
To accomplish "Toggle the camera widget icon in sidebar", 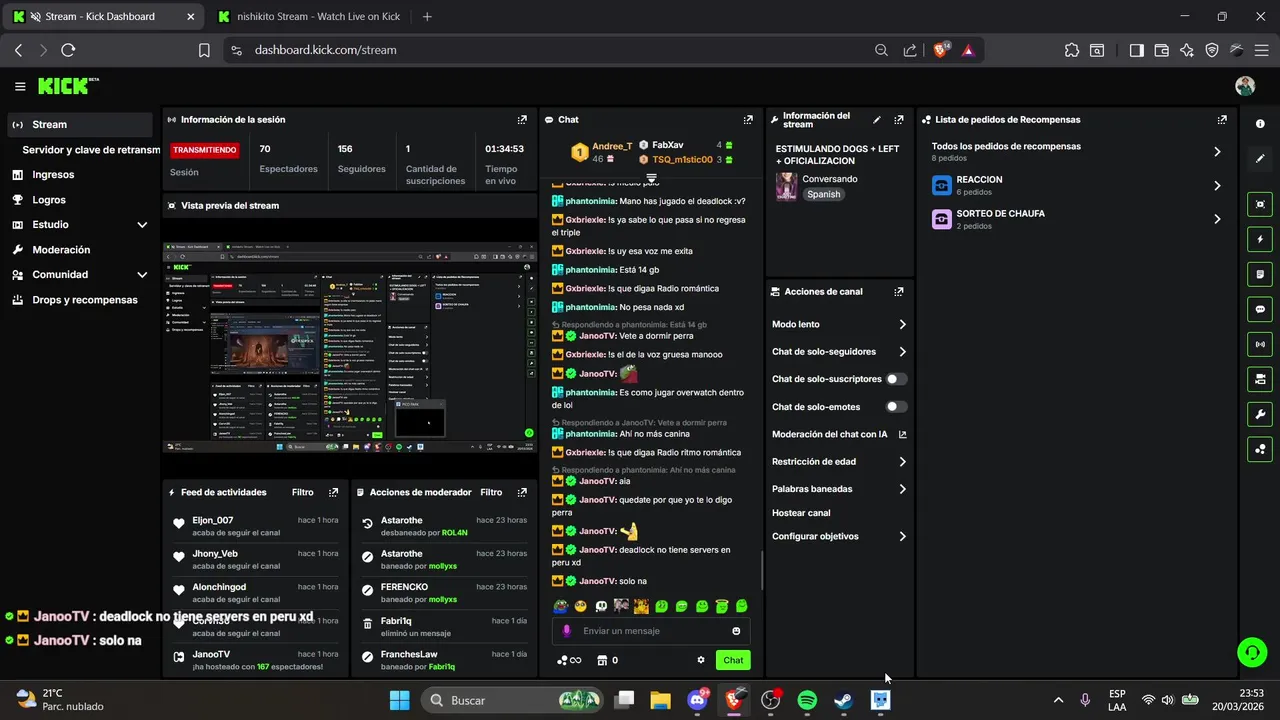I will click(1260, 379).
